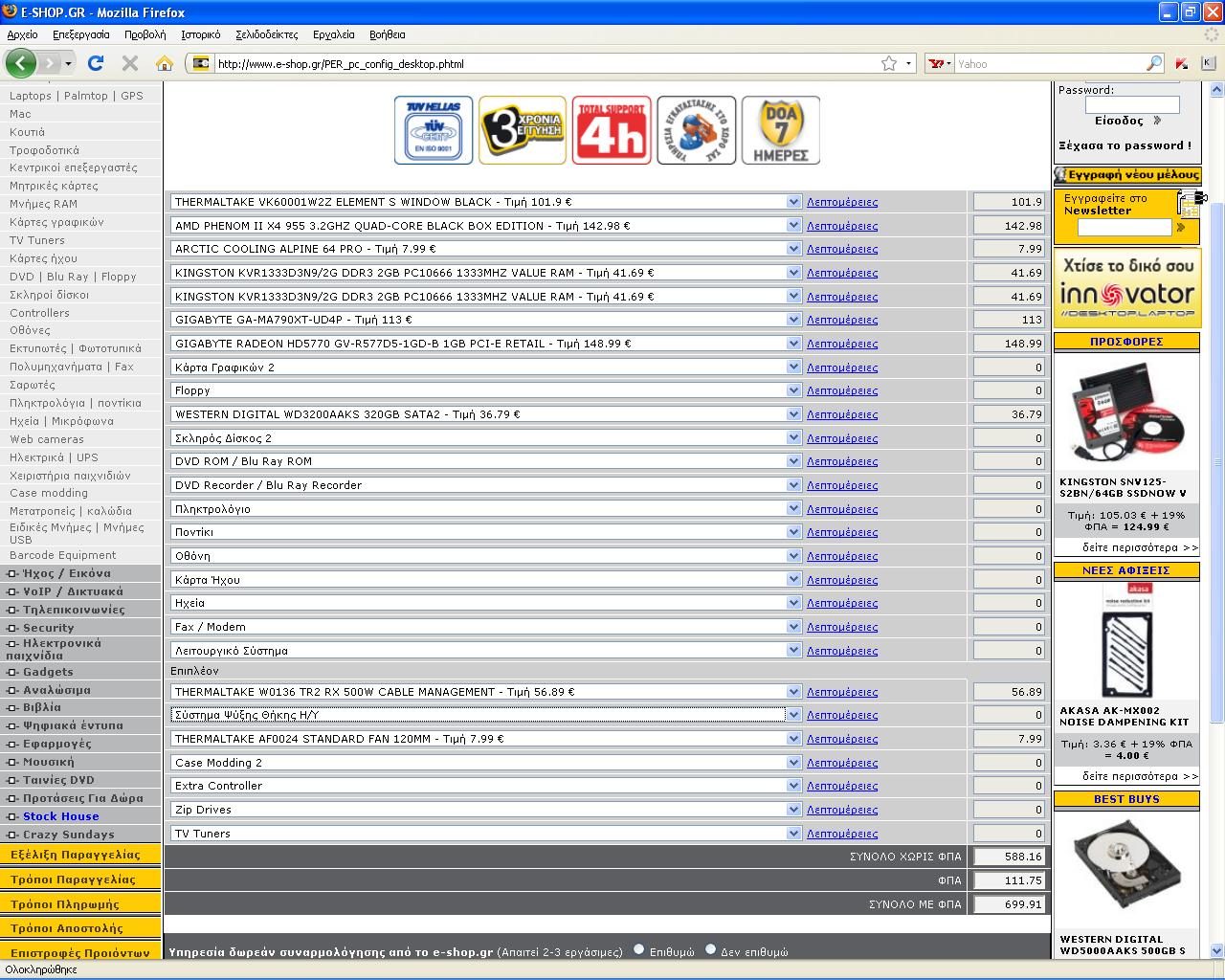Click the browser Back arrow button

(x=20, y=63)
